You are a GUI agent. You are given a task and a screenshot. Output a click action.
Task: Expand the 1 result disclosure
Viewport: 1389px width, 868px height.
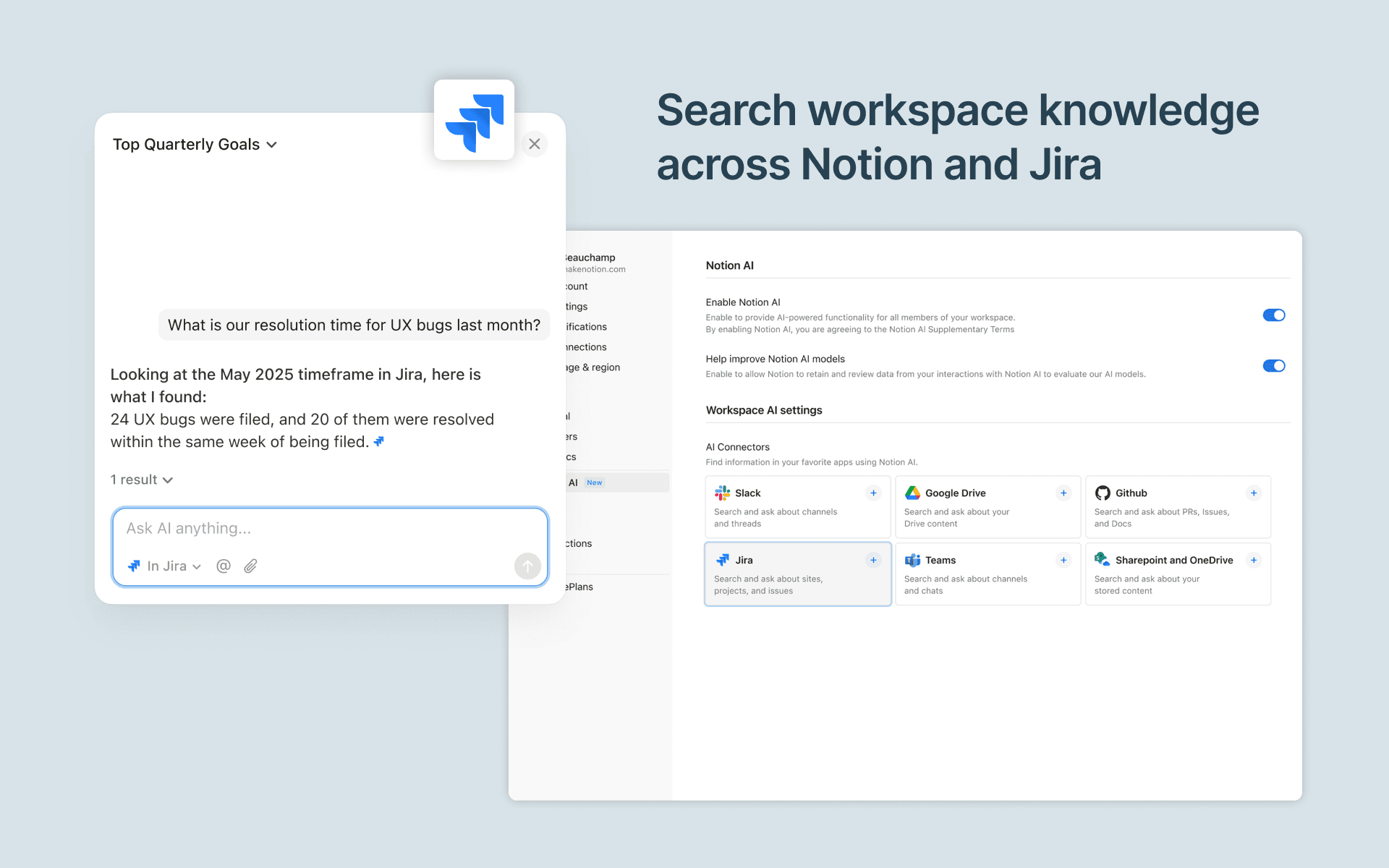(x=142, y=480)
